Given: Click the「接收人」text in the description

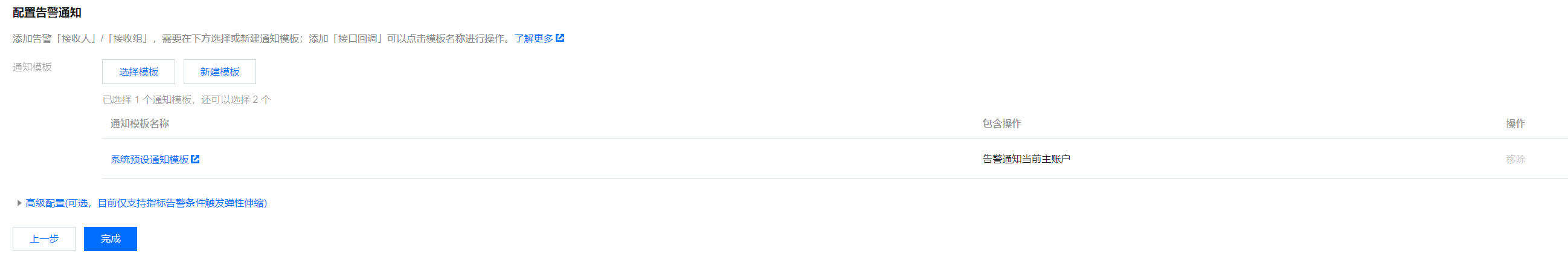Looking at the screenshot, I should [76, 39].
